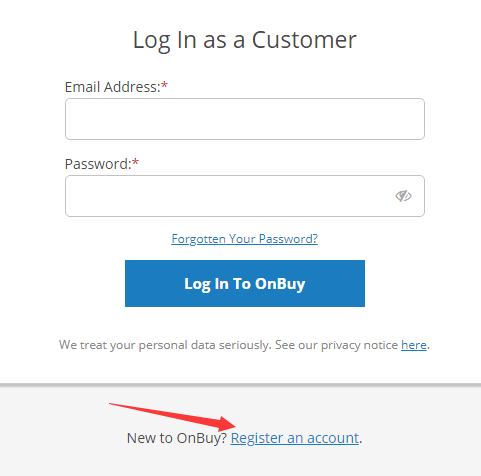Viewport: 481px width, 476px height.
Task: Click the Password label text
Action: pos(98,164)
